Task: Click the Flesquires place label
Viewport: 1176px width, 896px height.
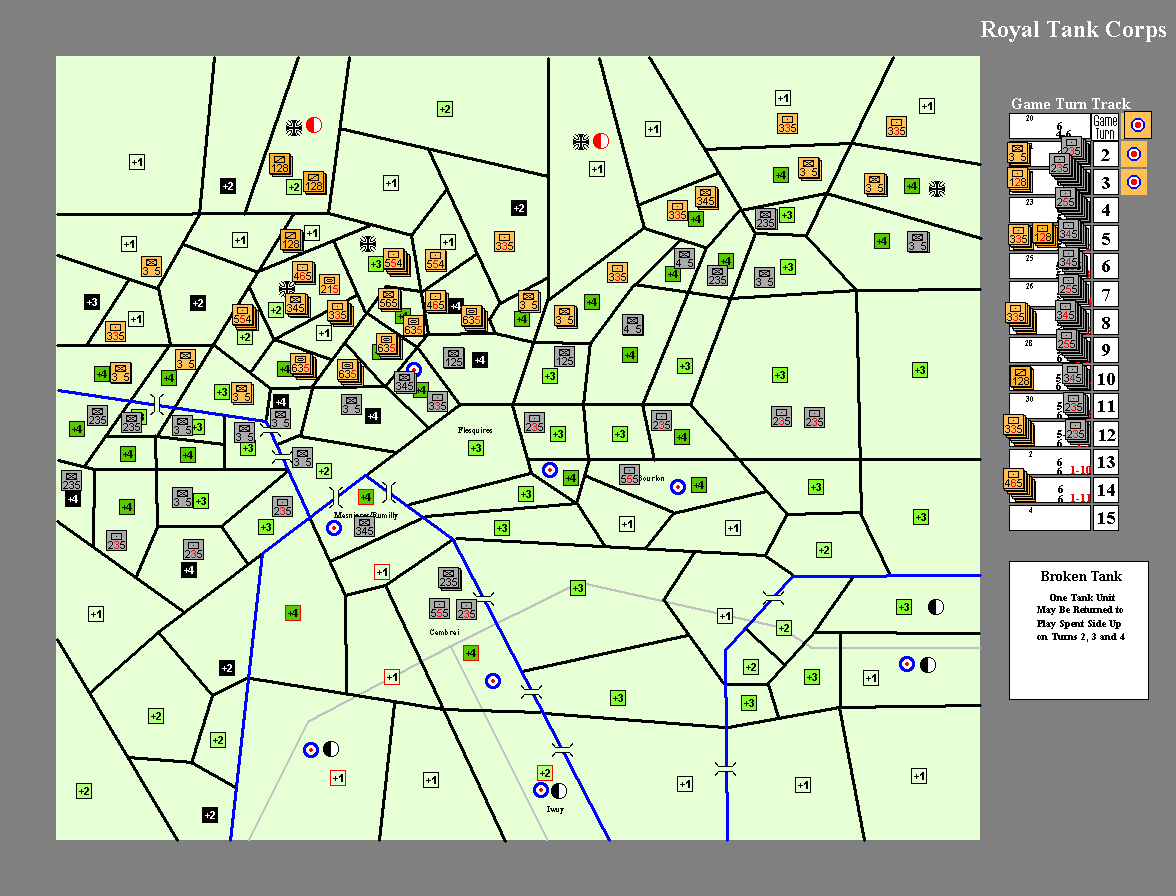Action: [475, 430]
